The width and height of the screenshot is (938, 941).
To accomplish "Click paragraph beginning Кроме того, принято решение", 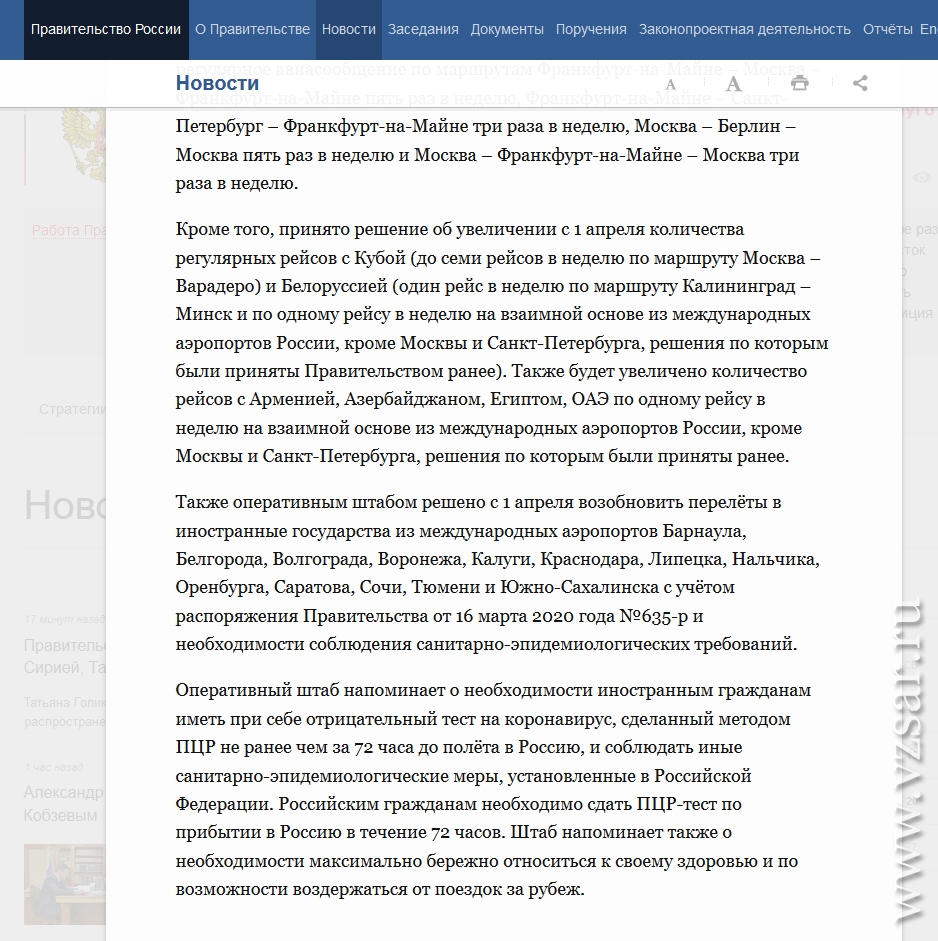I will [x=502, y=343].
